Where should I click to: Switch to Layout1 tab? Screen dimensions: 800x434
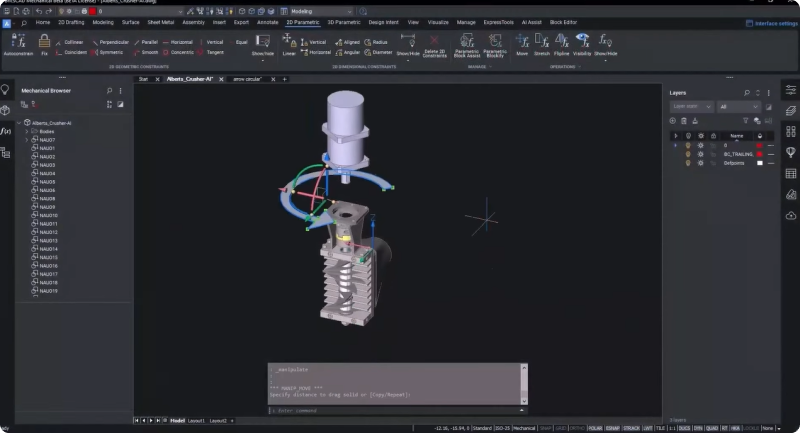point(196,421)
